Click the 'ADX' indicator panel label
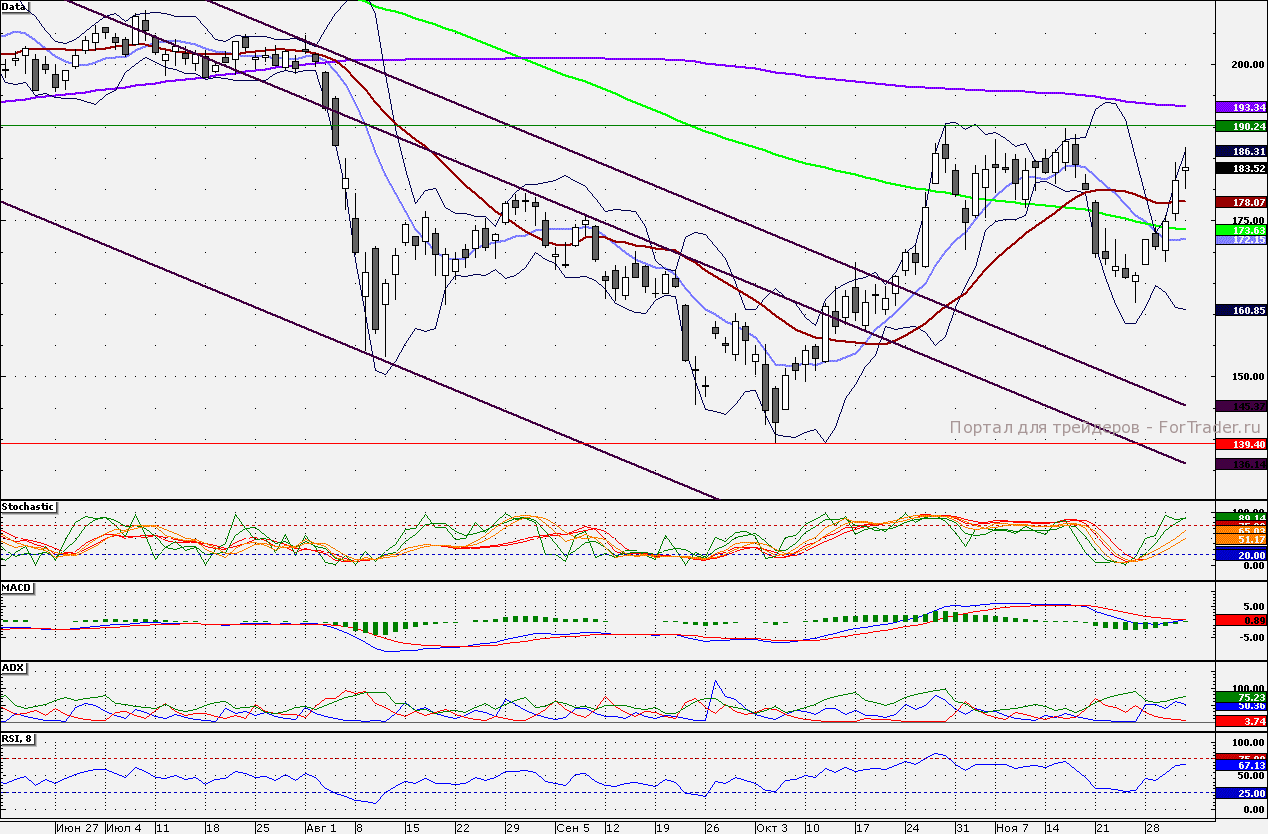 coord(13,667)
